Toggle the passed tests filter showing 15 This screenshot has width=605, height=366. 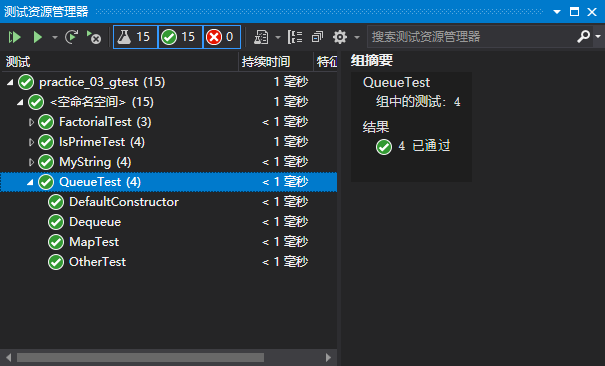click(180, 37)
